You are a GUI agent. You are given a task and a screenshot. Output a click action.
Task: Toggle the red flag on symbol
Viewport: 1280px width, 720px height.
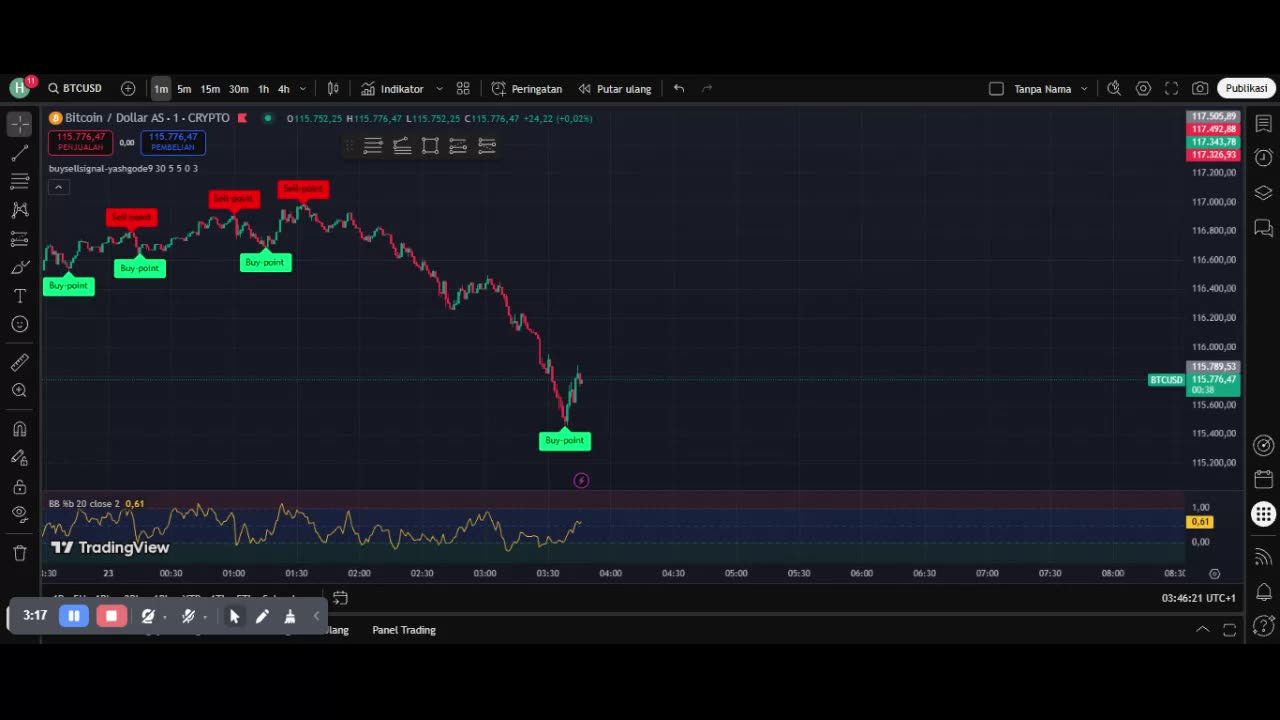243,118
